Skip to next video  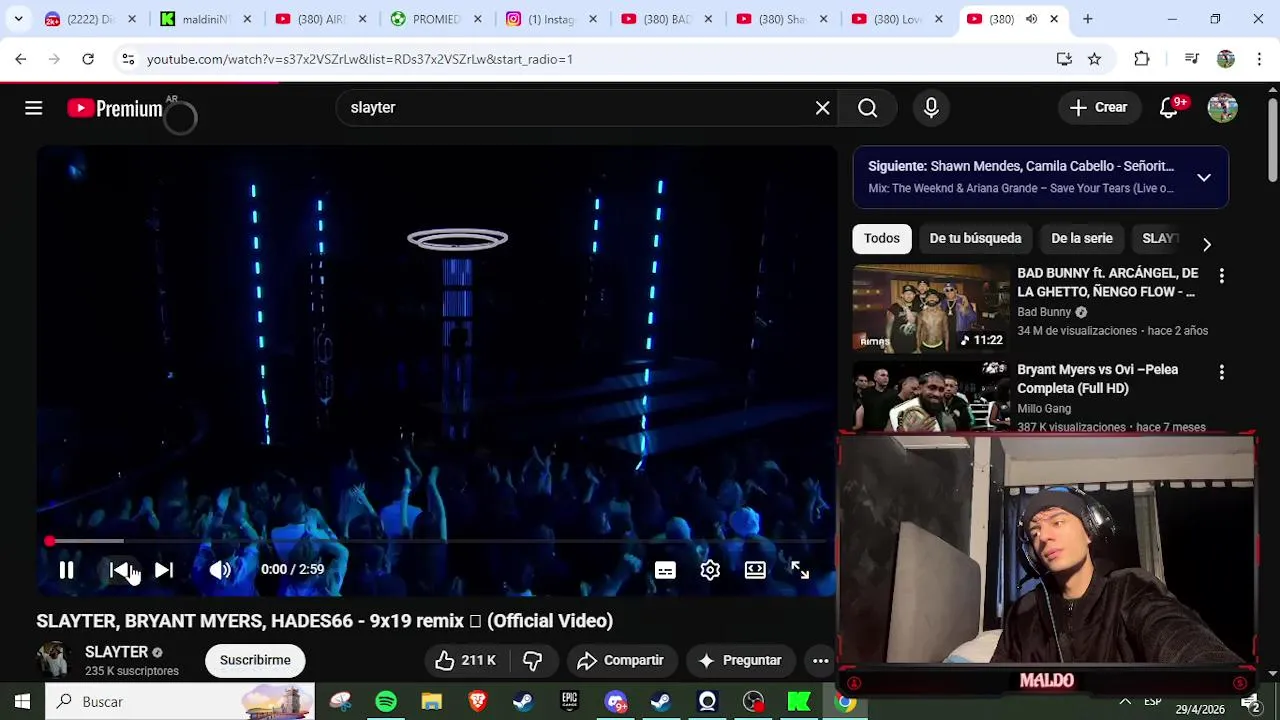164,570
